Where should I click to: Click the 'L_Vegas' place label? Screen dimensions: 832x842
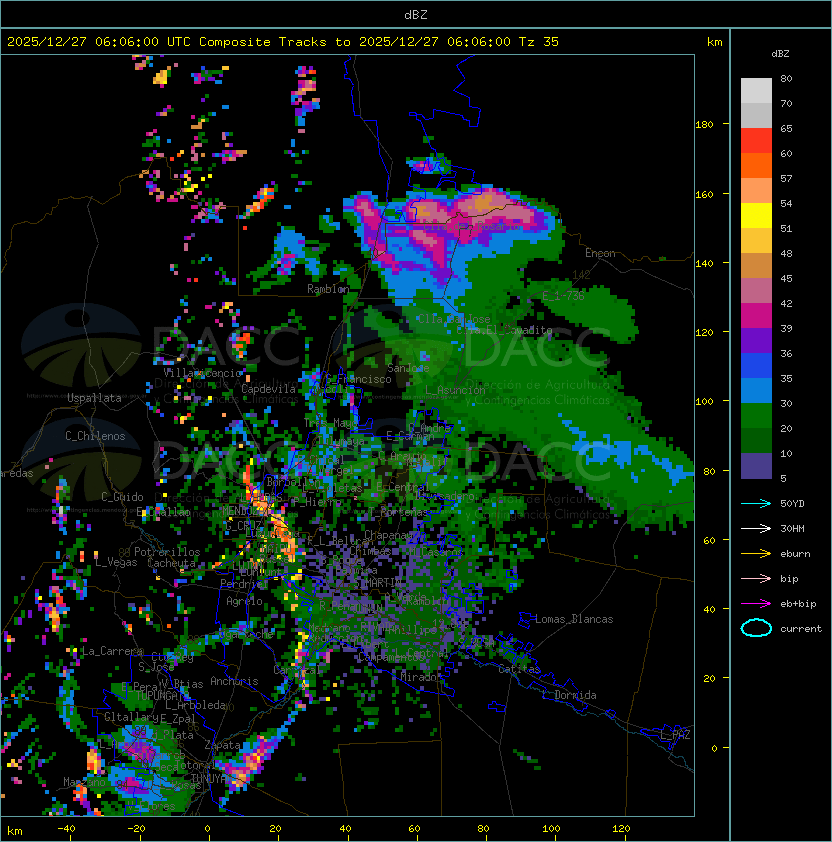116,562
